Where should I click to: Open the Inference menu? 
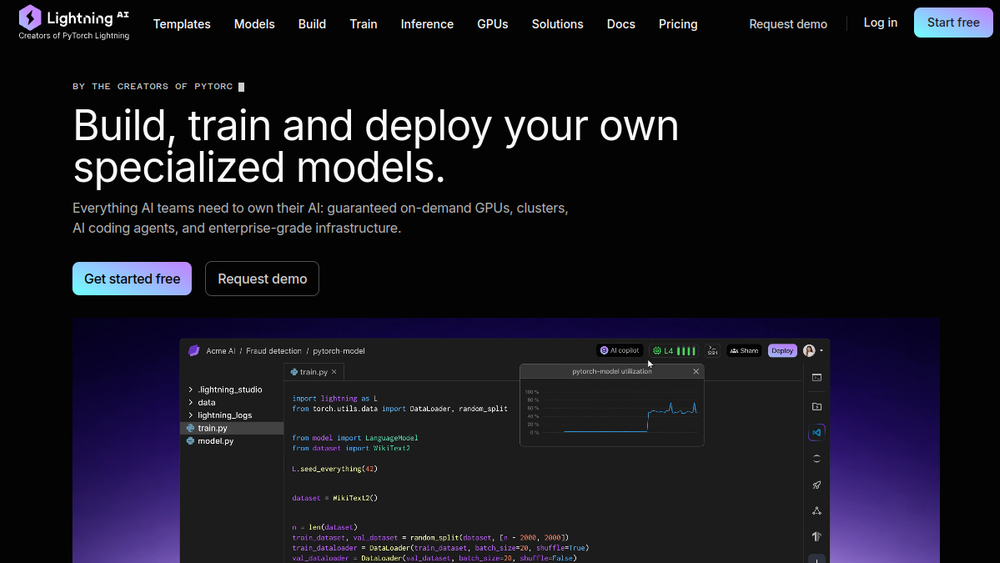[x=427, y=24]
